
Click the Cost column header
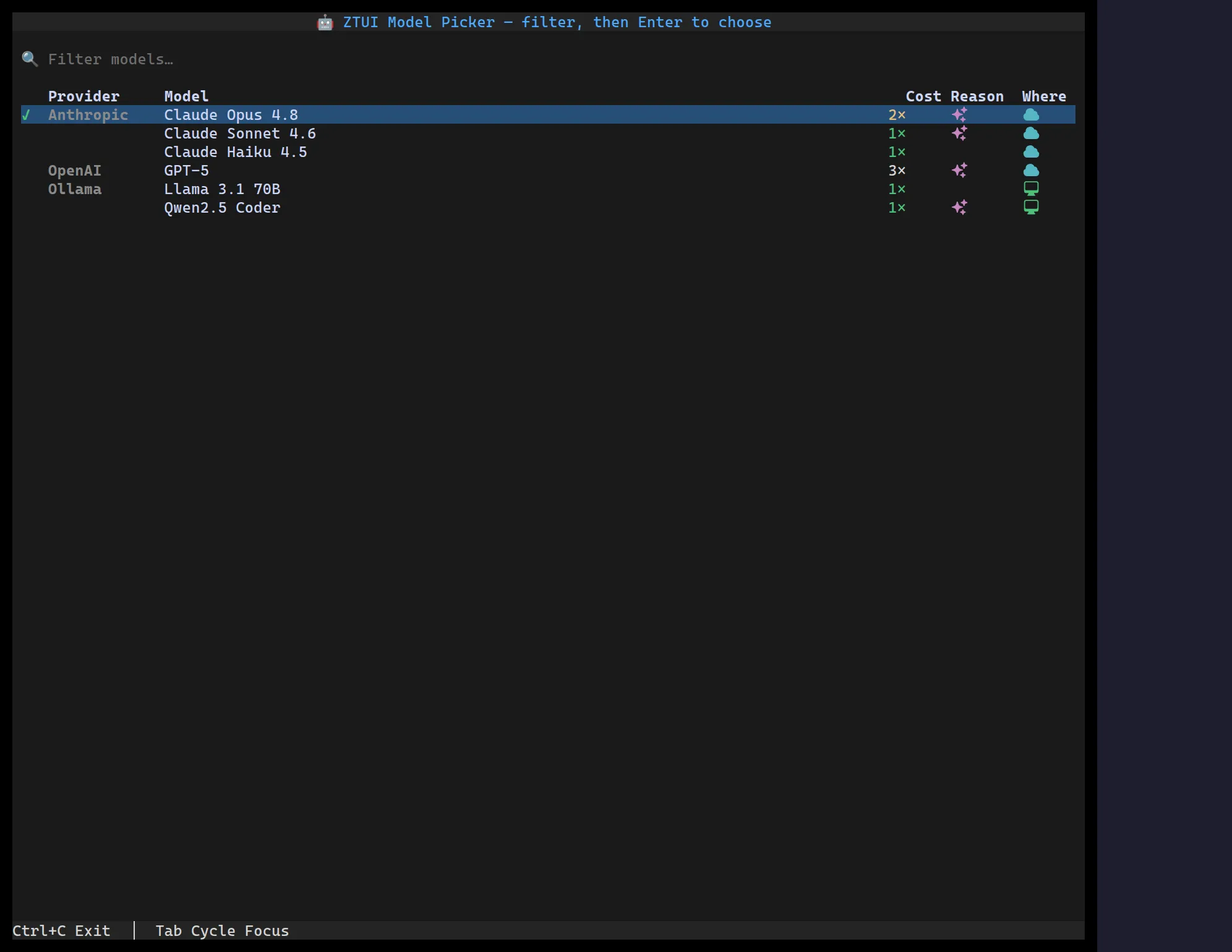923,96
